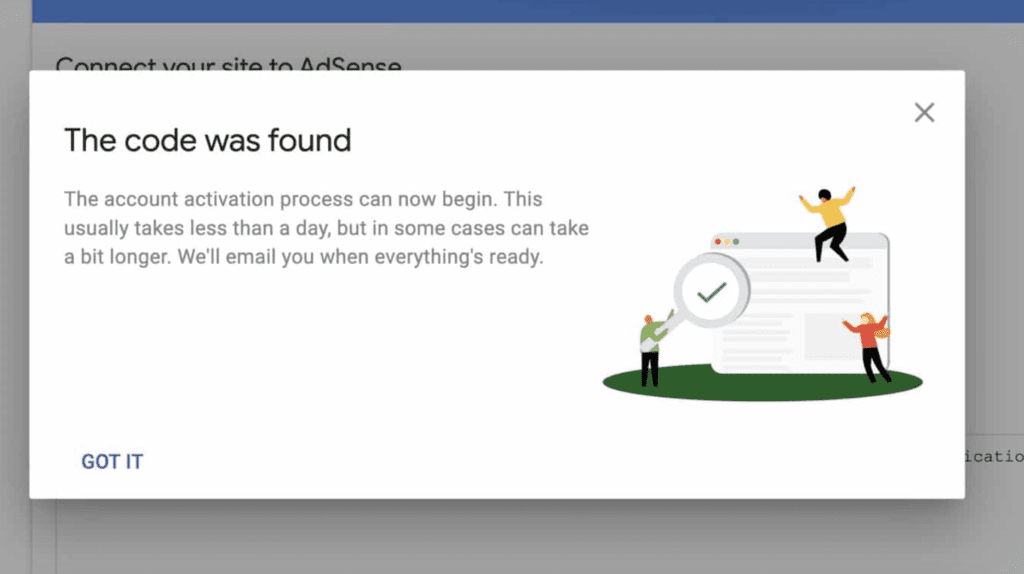This screenshot has height=574, width=1024.
Task: Click the three colored dots of the illustrated browser
Action: (x=727, y=242)
